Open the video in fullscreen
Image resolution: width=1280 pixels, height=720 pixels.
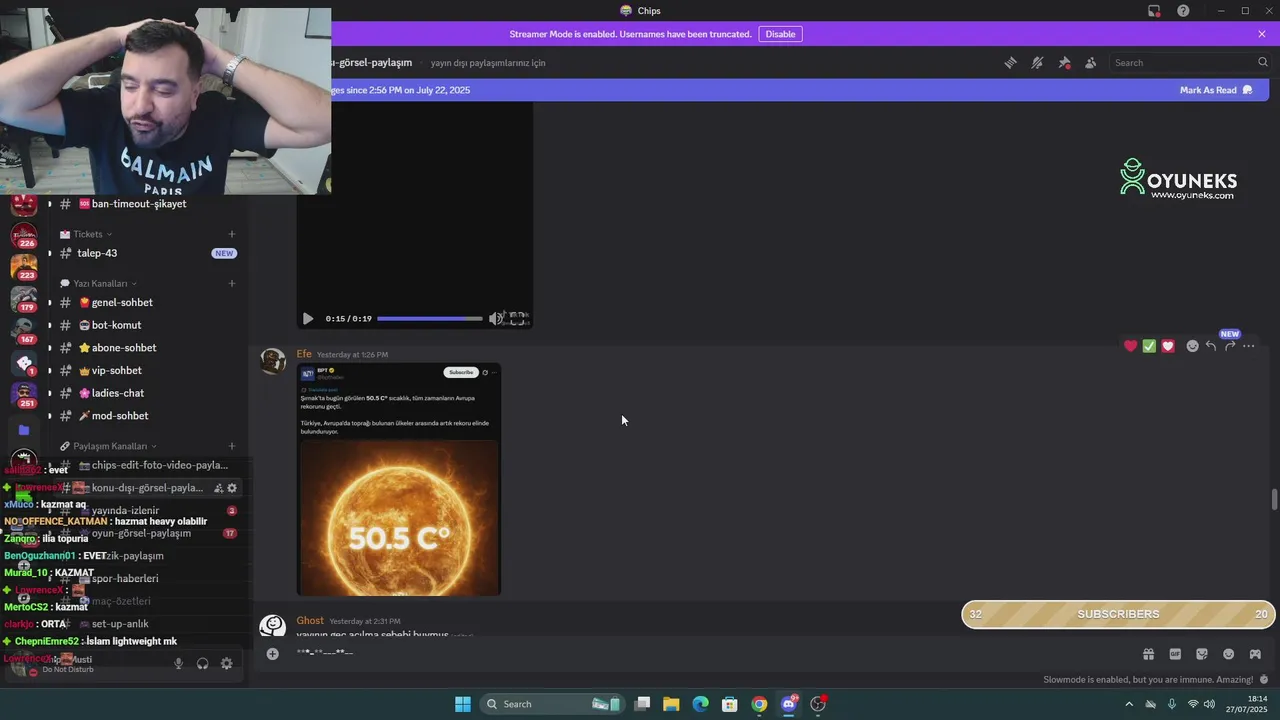click(x=518, y=318)
